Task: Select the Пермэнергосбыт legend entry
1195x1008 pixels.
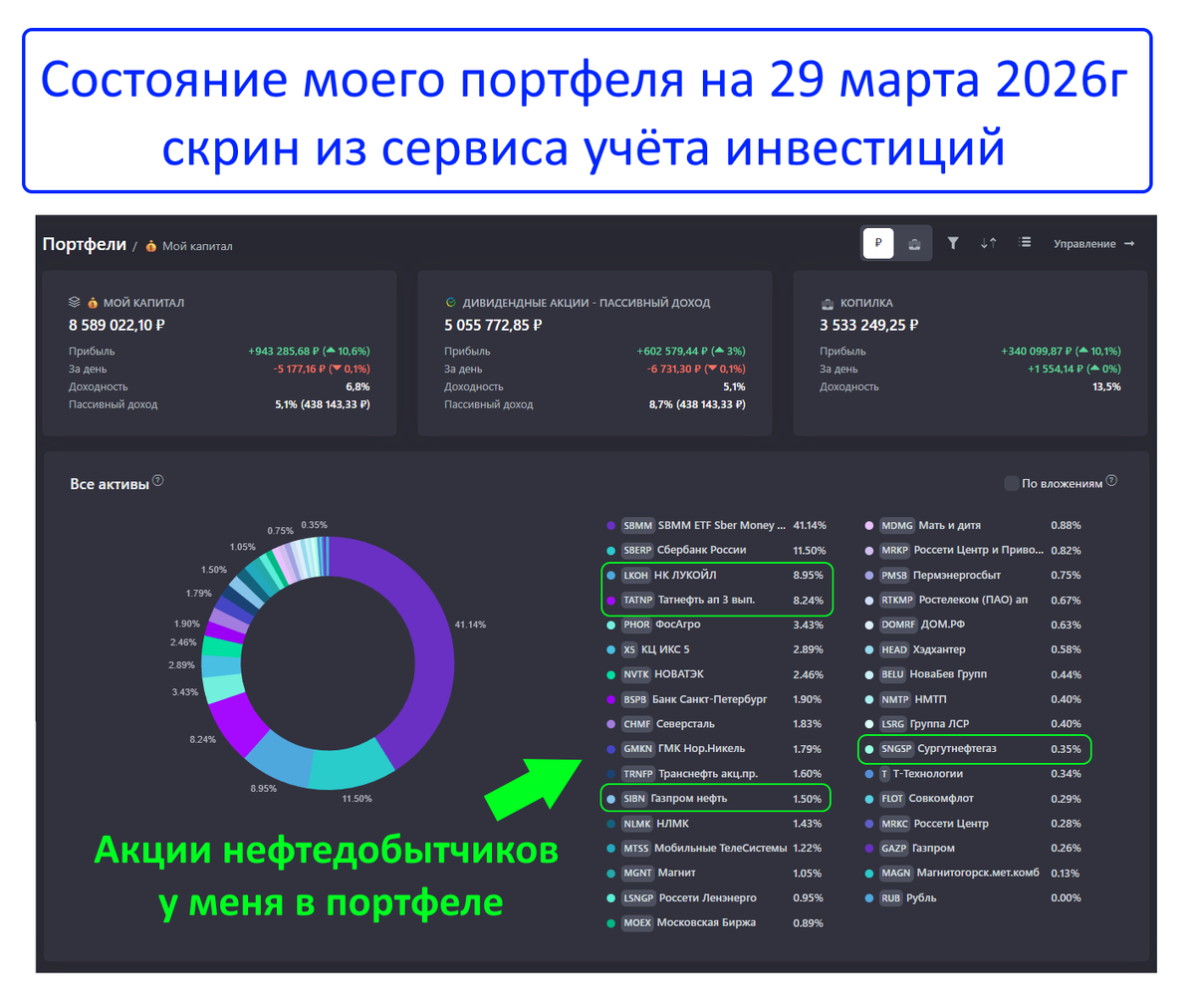Action: (973, 576)
